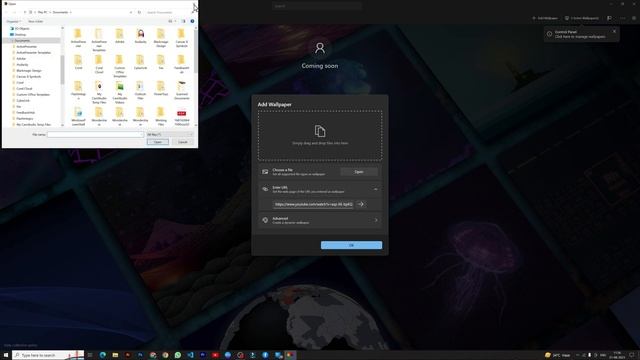The width and height of the screenshot is (640, 360).
Task: Select the Outlook Files folder
Action: (x=140, y=90)
